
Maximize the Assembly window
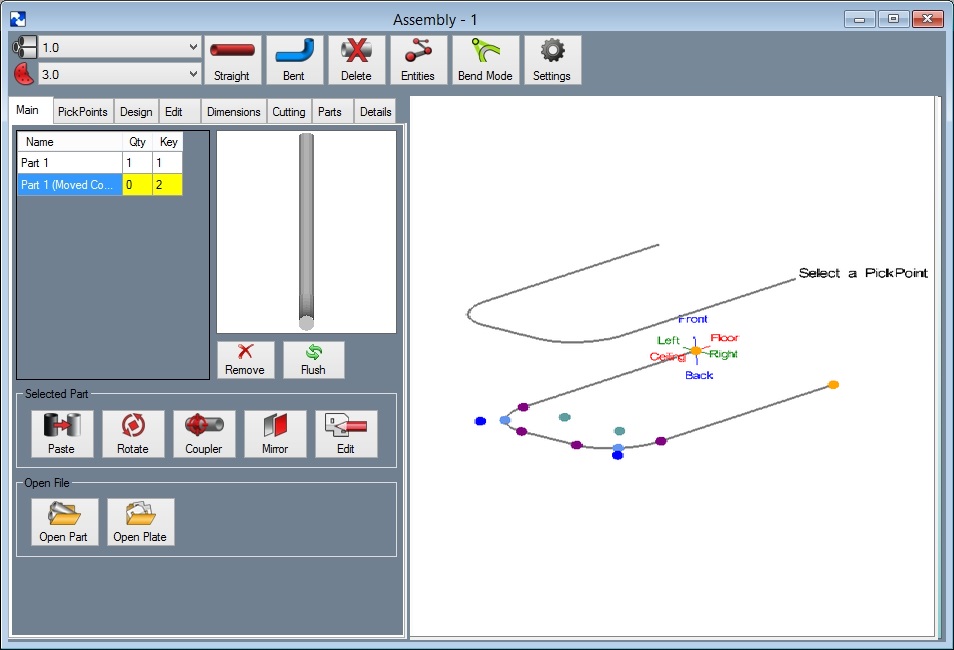(893, 19)
